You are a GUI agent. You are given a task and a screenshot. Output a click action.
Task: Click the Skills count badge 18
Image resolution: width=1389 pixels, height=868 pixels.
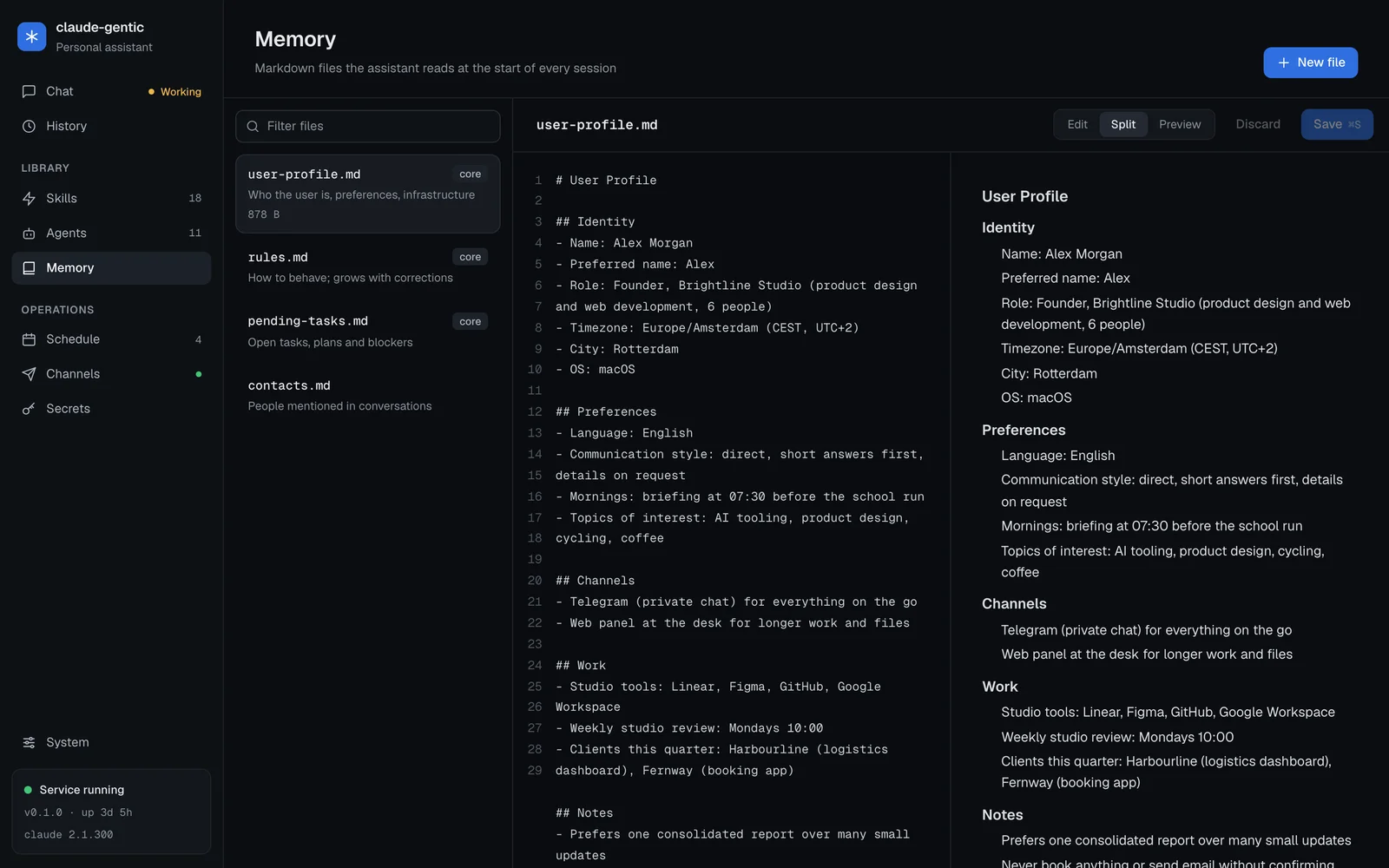pyautogui.click(x=194, y=199)
